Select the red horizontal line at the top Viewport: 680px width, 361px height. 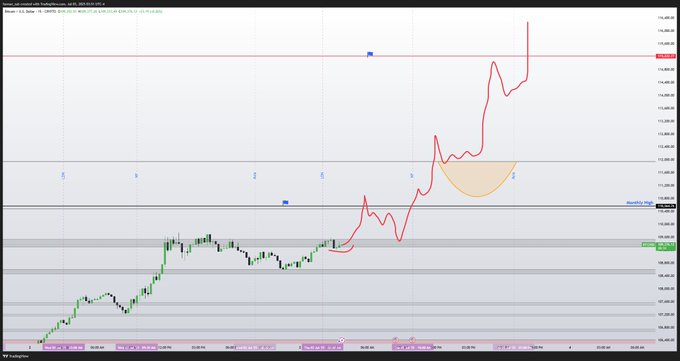330,56
